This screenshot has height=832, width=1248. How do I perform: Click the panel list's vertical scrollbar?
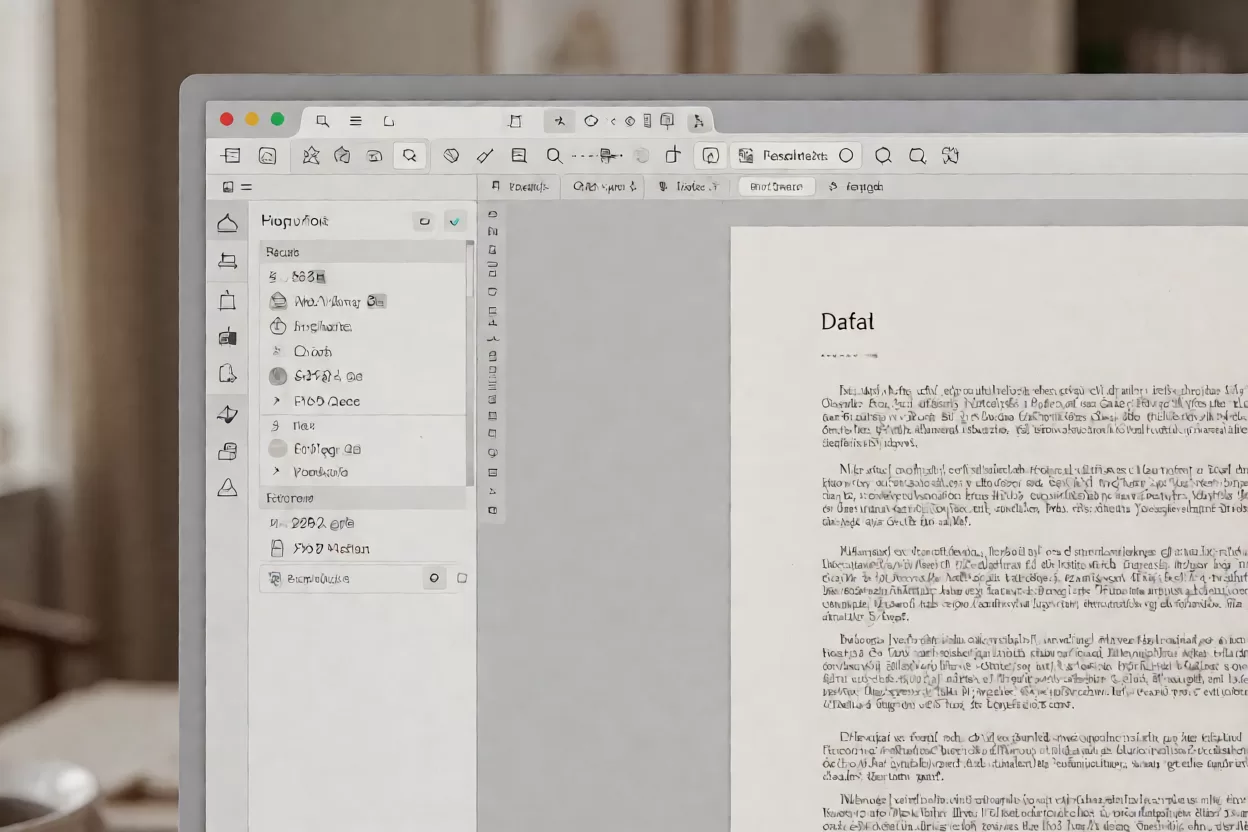click(470, 362)
